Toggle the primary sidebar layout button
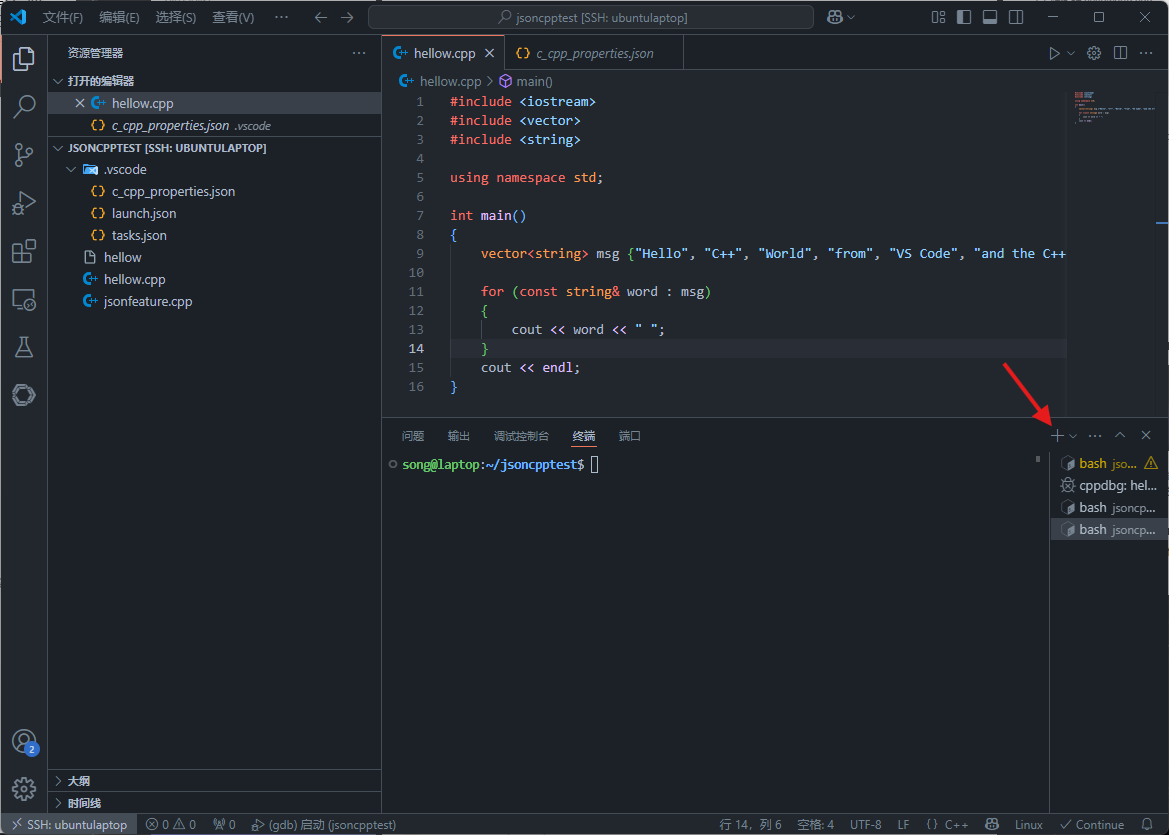 click(x=964, y=17)
